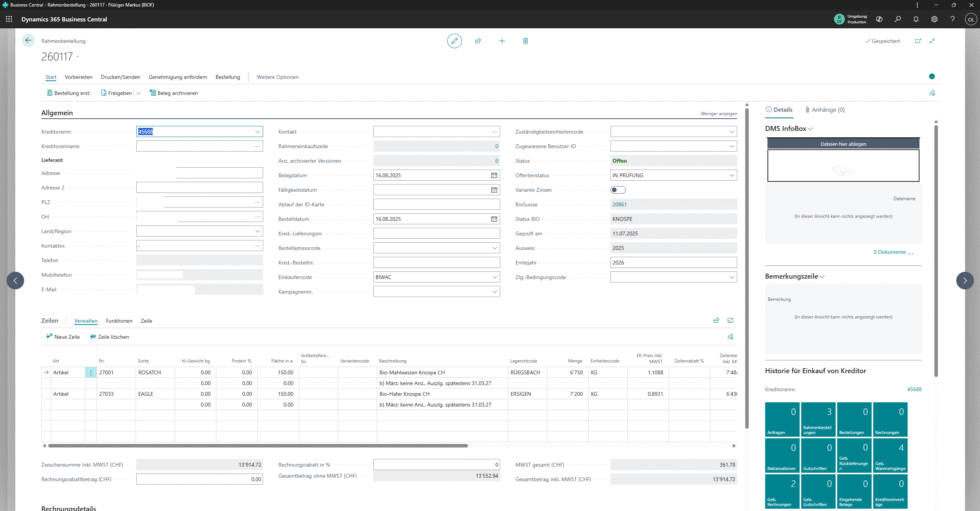980x511 pixels.
Task: Open the settings gear in top bar
Action: (x=934, y=19)
